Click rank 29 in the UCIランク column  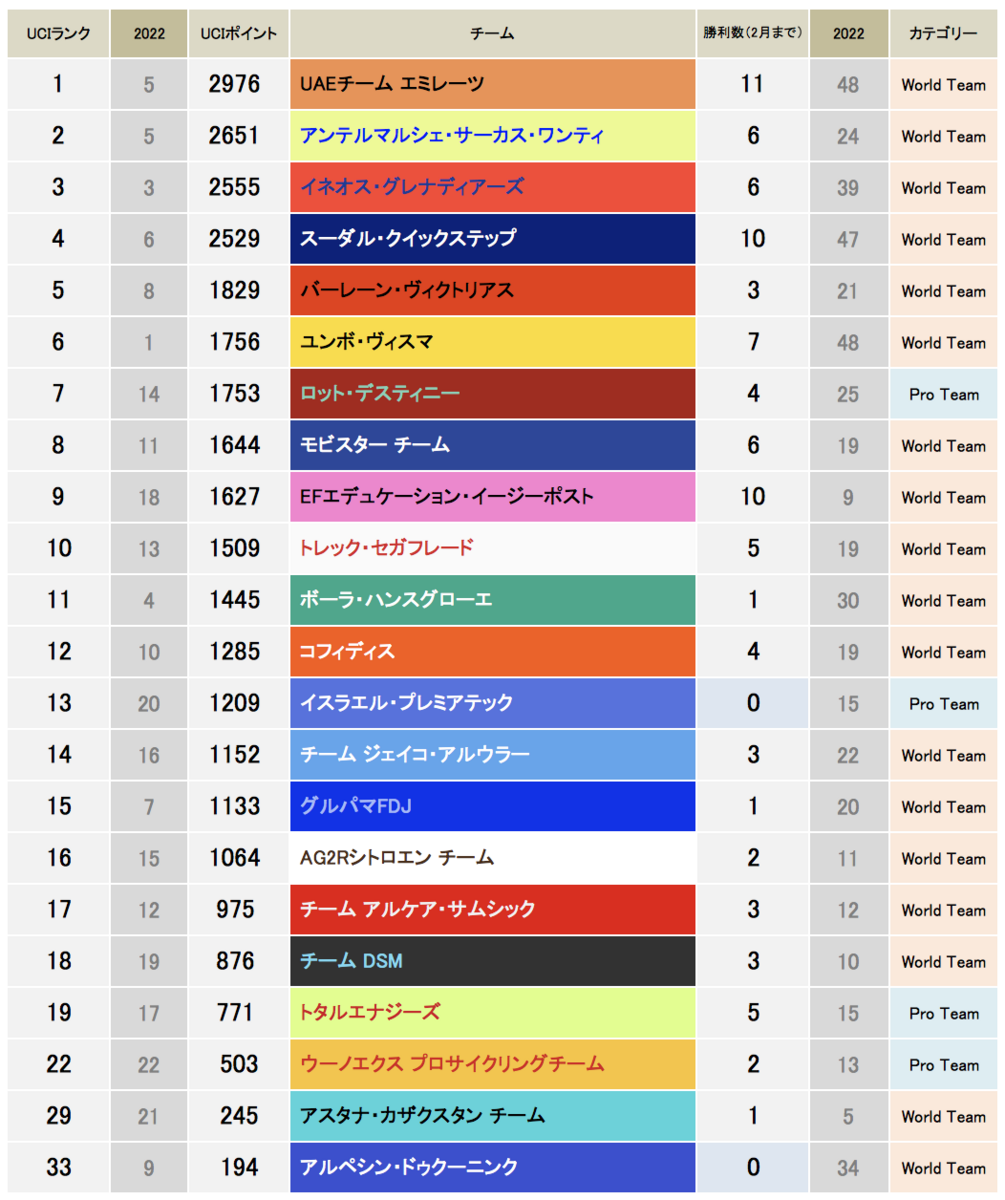coord(57,1117)
